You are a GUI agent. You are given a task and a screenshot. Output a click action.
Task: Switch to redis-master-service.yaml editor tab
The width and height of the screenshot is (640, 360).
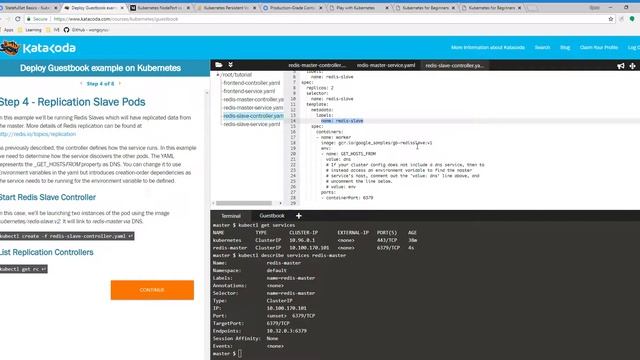(x=386, y=65)
